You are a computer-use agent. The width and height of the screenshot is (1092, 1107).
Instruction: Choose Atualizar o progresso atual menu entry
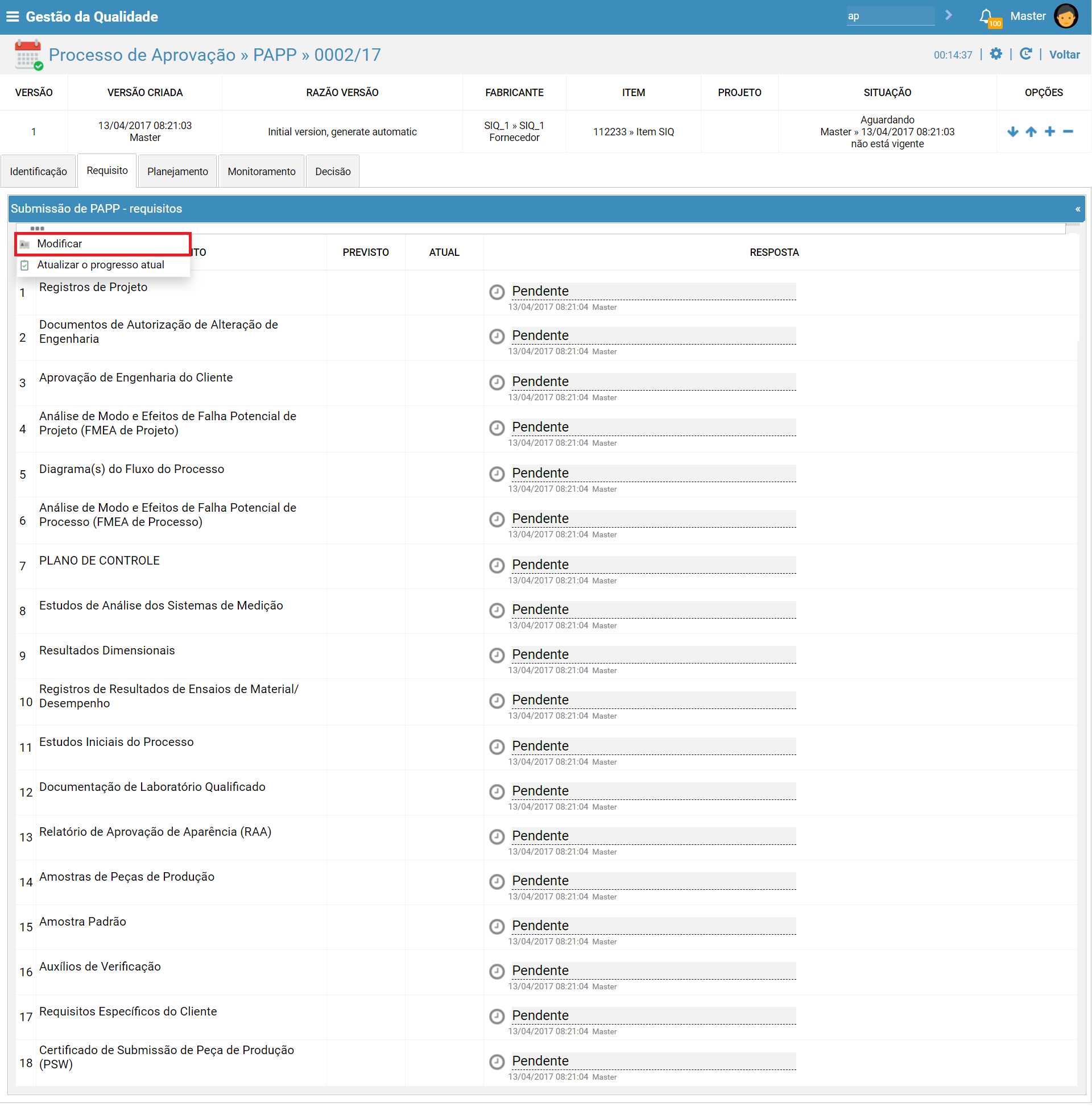point(103,266)
